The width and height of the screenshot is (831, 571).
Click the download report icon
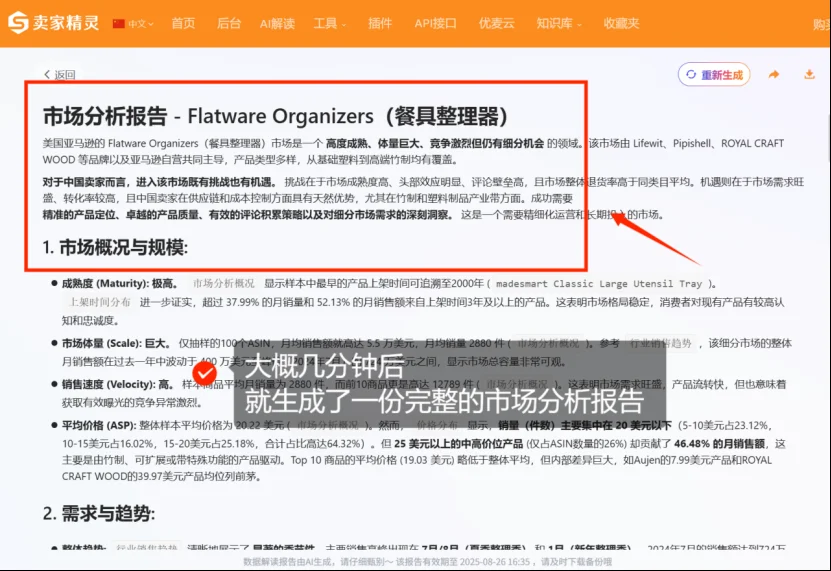tap(809, 74)
